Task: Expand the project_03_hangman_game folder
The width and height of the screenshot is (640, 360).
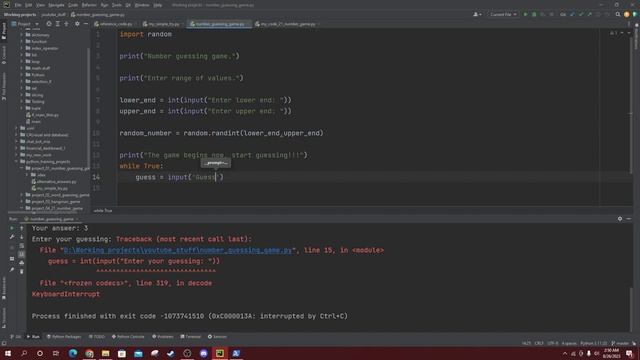Action: [x=22, y=202]
